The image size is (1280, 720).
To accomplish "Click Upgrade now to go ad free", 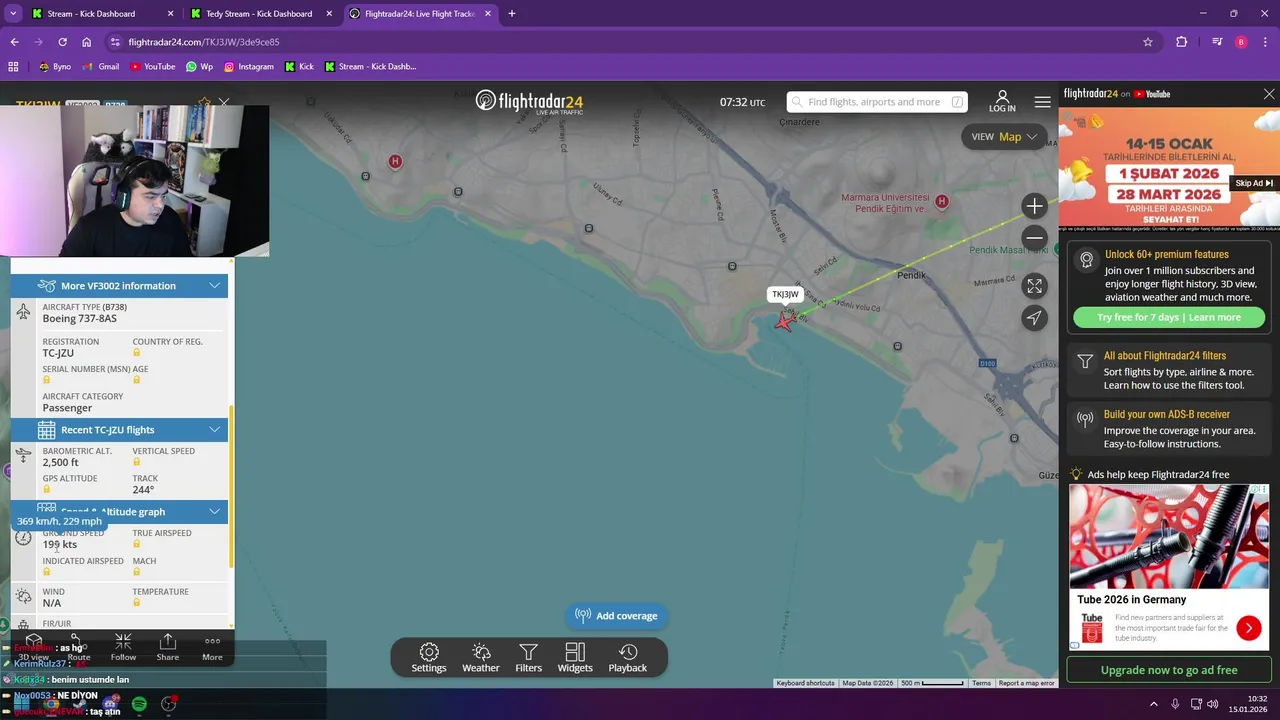I will (1169, 670).
